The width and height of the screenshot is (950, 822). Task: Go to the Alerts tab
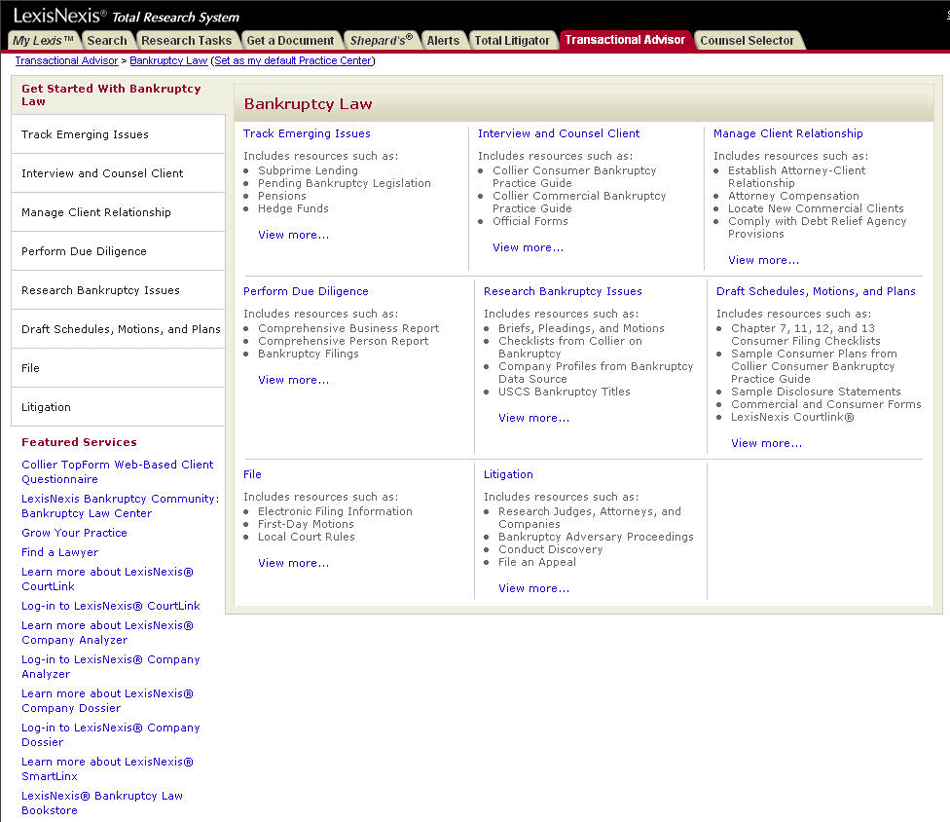[443, 40]
